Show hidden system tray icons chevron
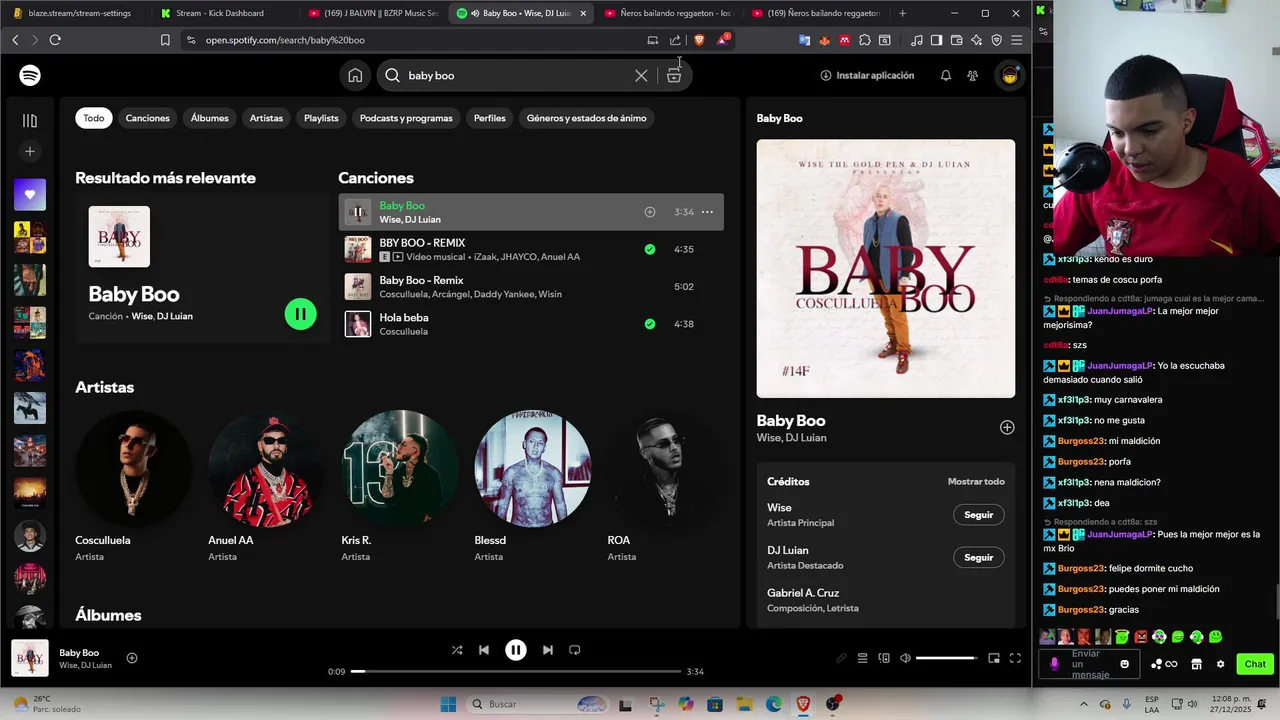 1083,704
